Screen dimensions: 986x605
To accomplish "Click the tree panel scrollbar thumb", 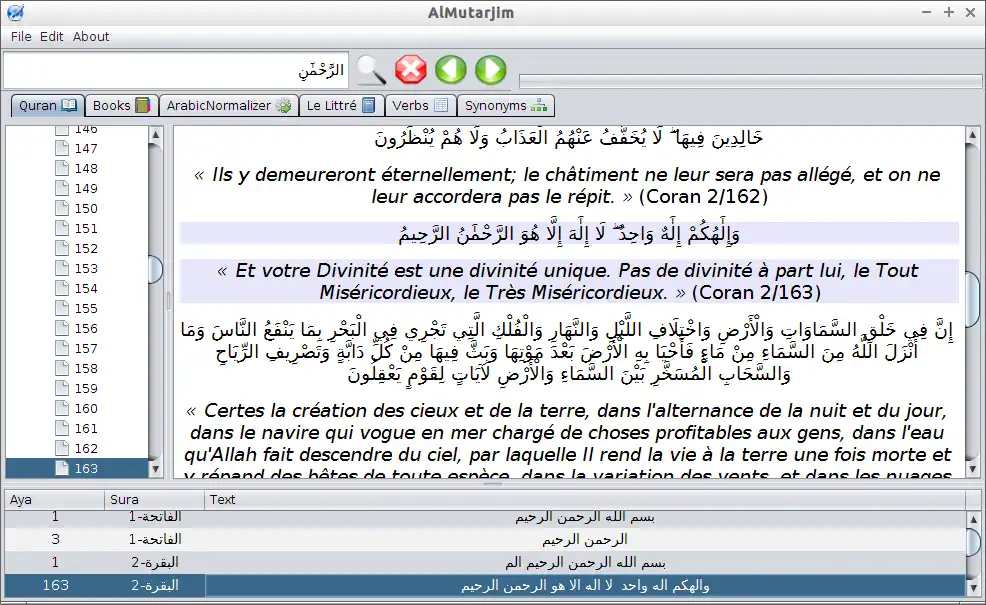I will tap(155, 269).
